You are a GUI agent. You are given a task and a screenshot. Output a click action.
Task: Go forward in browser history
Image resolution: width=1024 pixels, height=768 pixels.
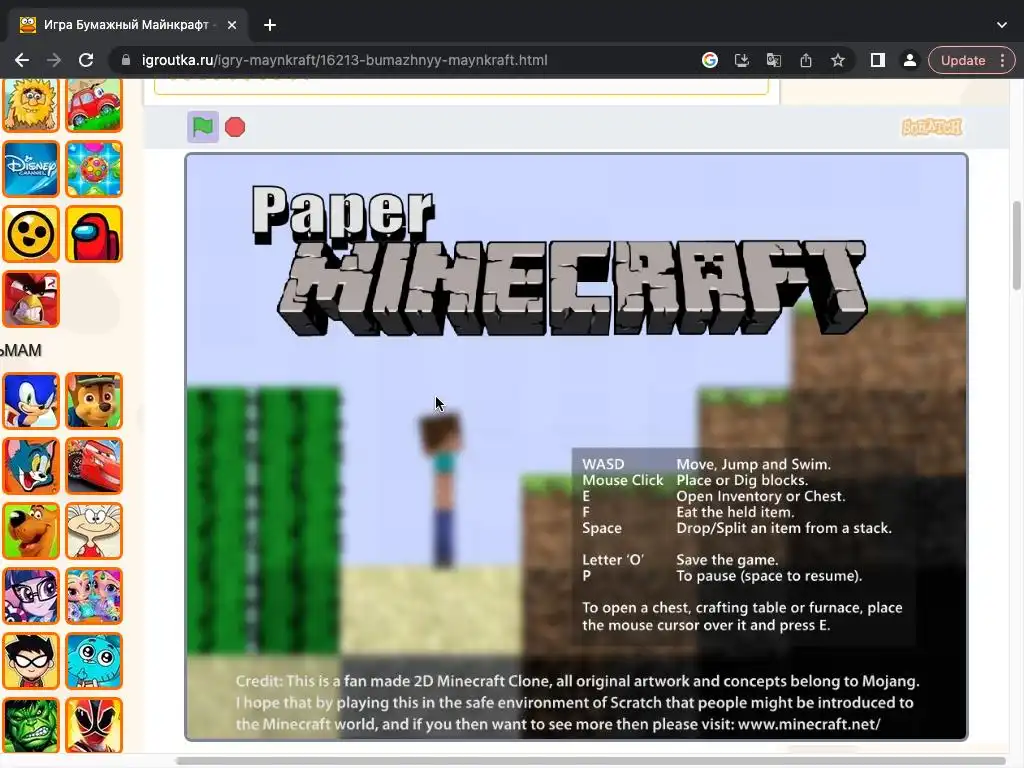click(x=54, y=60)
